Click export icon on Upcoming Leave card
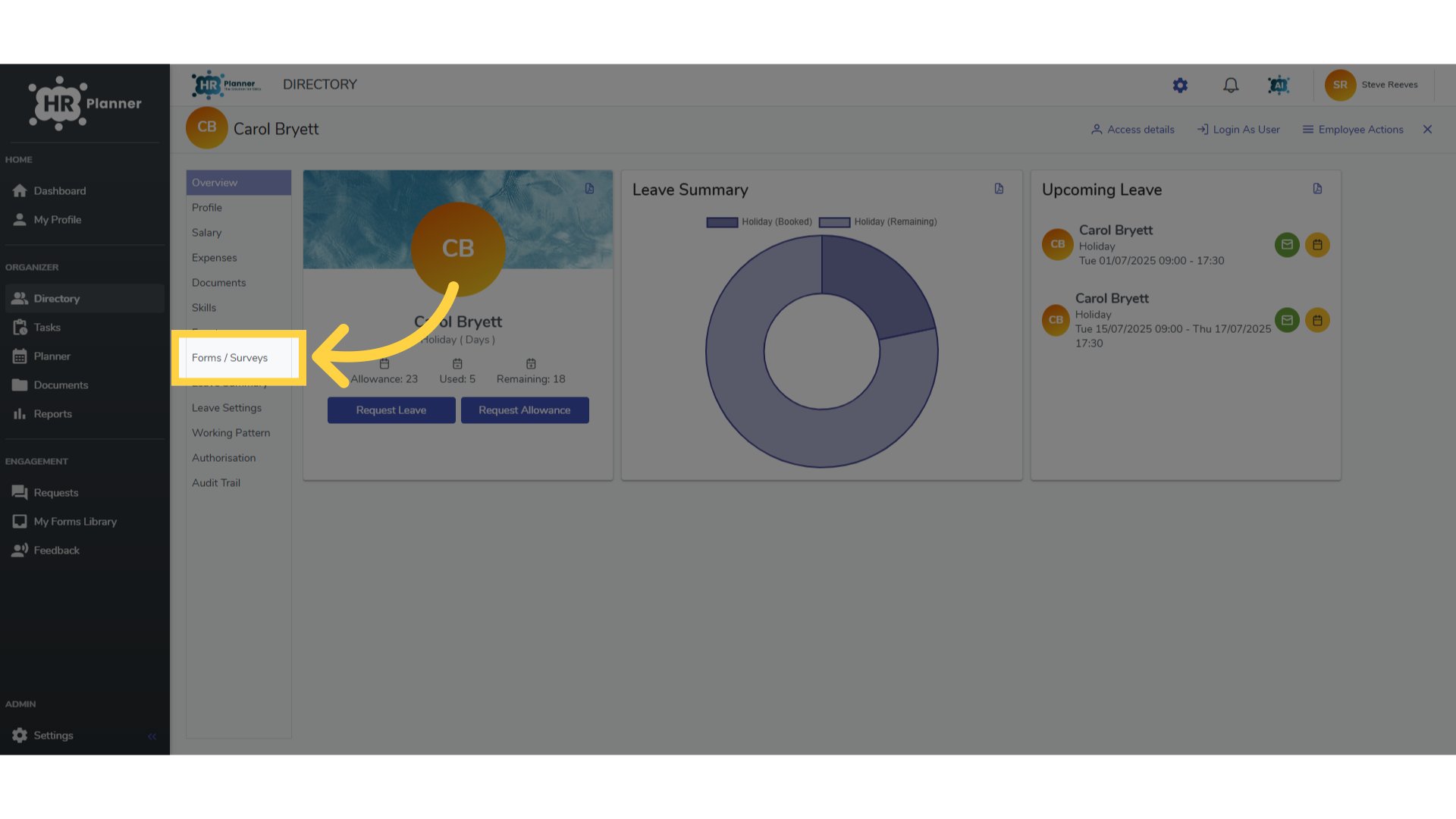 coord(1317,189)
